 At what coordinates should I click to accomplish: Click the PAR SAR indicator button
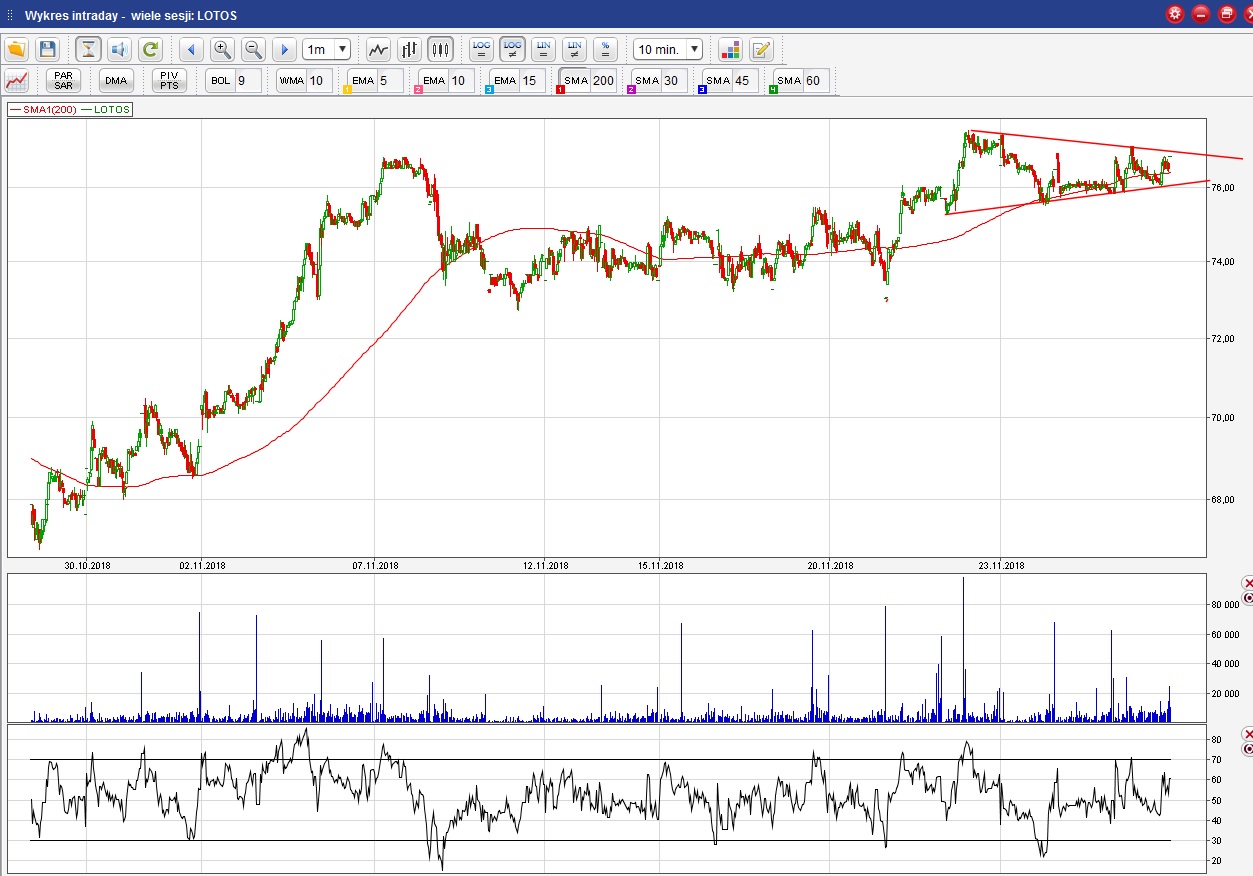[x=63, y=81]
